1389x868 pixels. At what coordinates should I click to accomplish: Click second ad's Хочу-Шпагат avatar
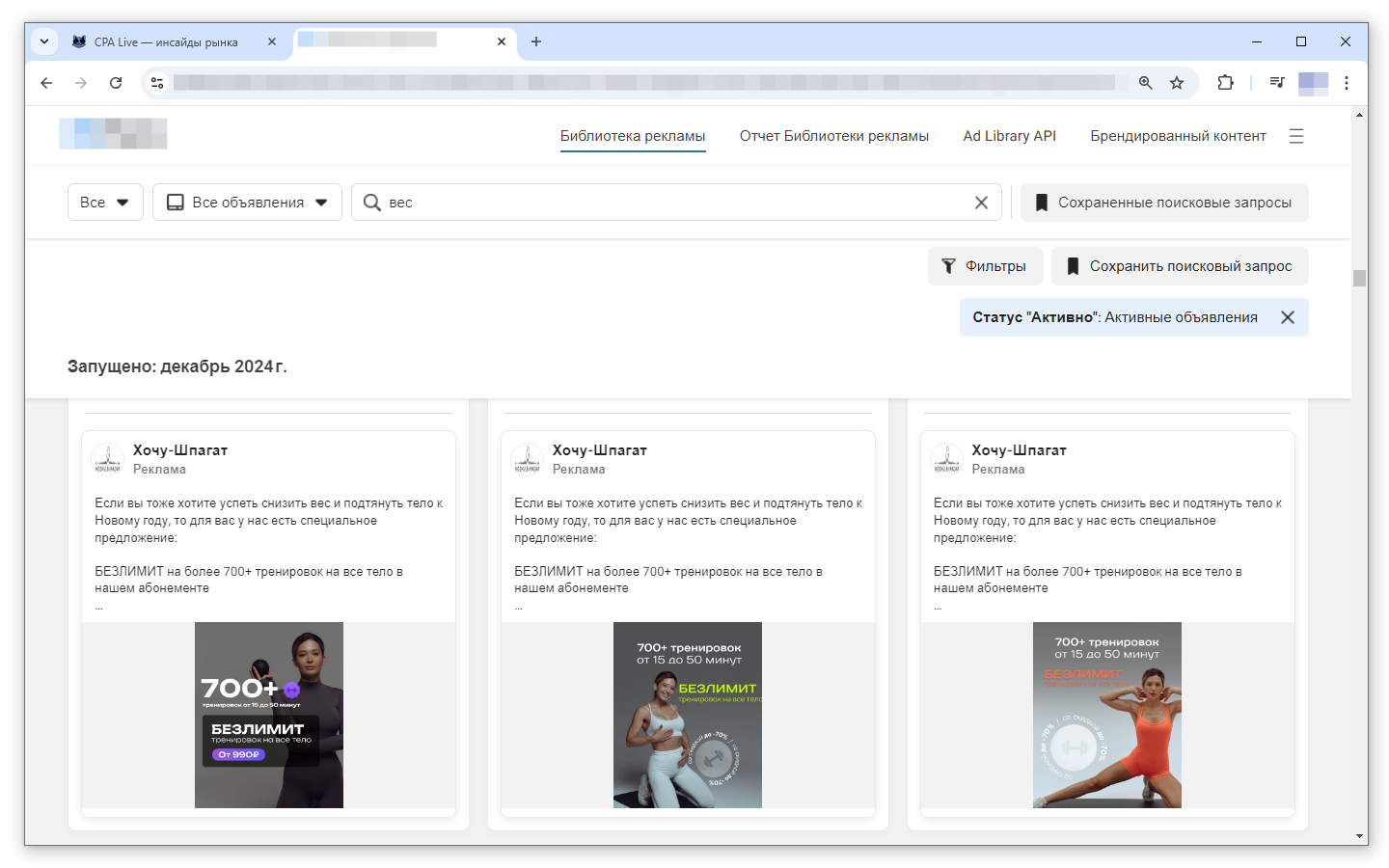pos(527,459)
